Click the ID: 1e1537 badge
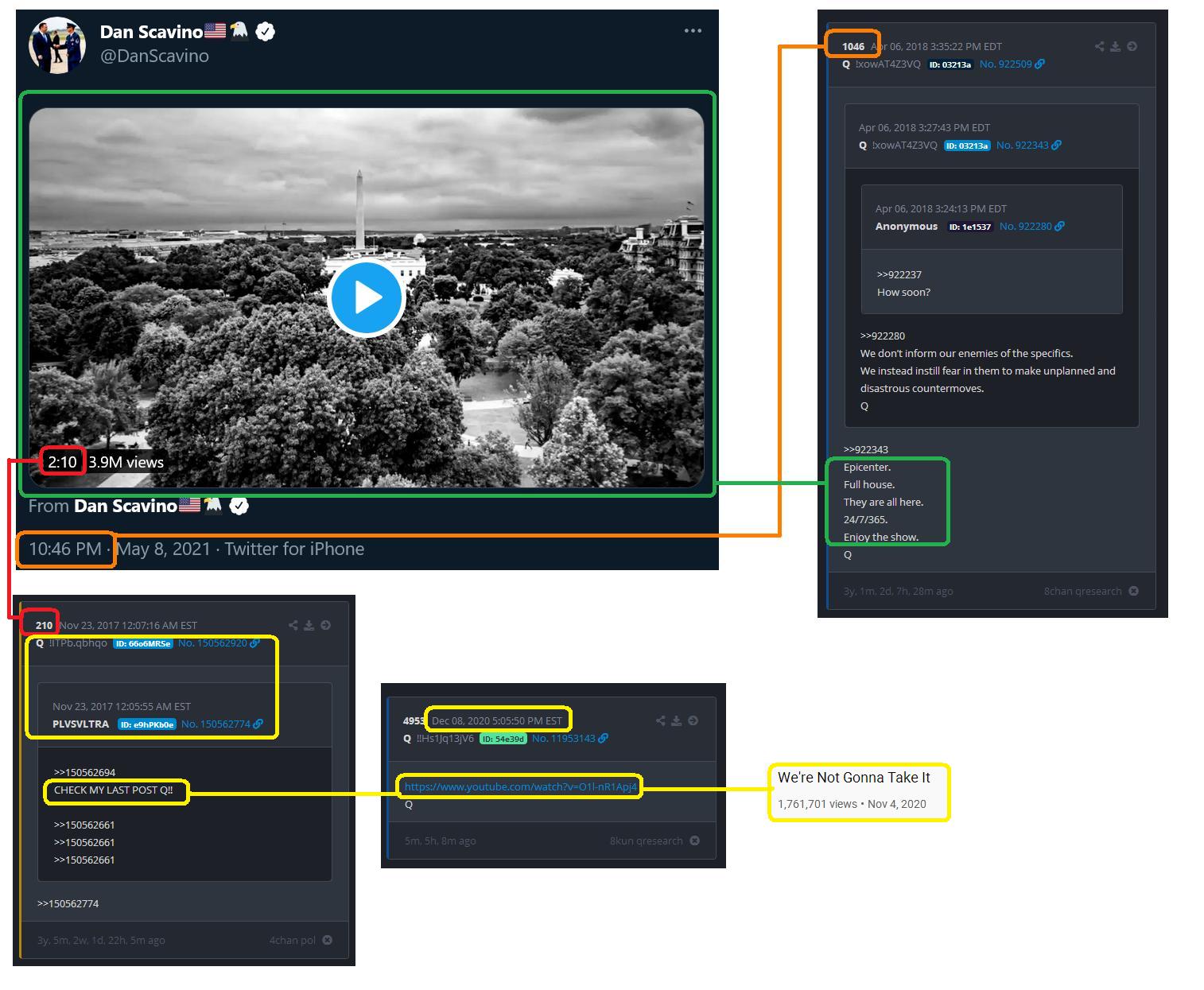The height and width of the screenshot is (990, 1204). click(969, 227)
